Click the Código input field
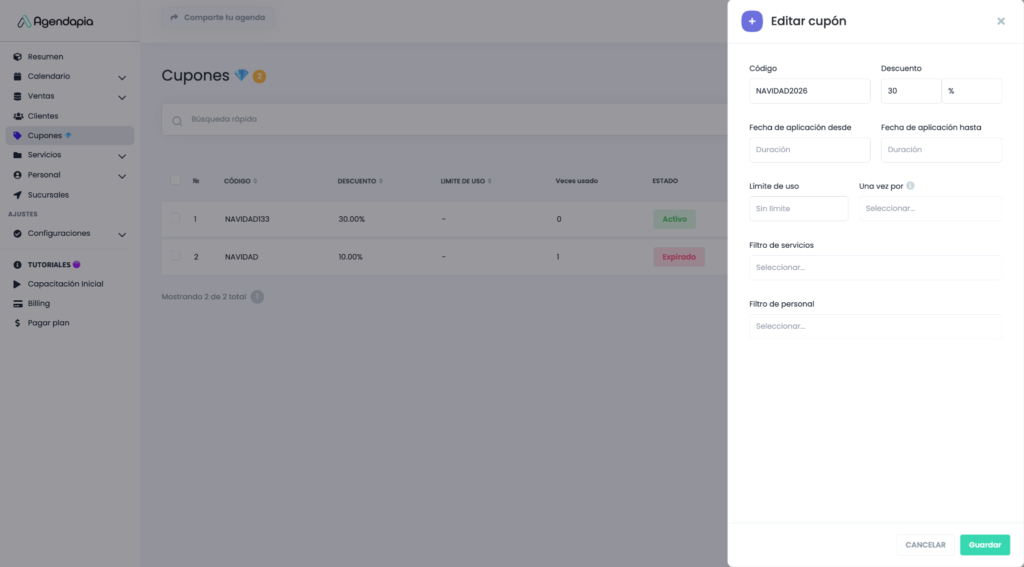This screenshot has width=1024, height=567. pos(809,91)
